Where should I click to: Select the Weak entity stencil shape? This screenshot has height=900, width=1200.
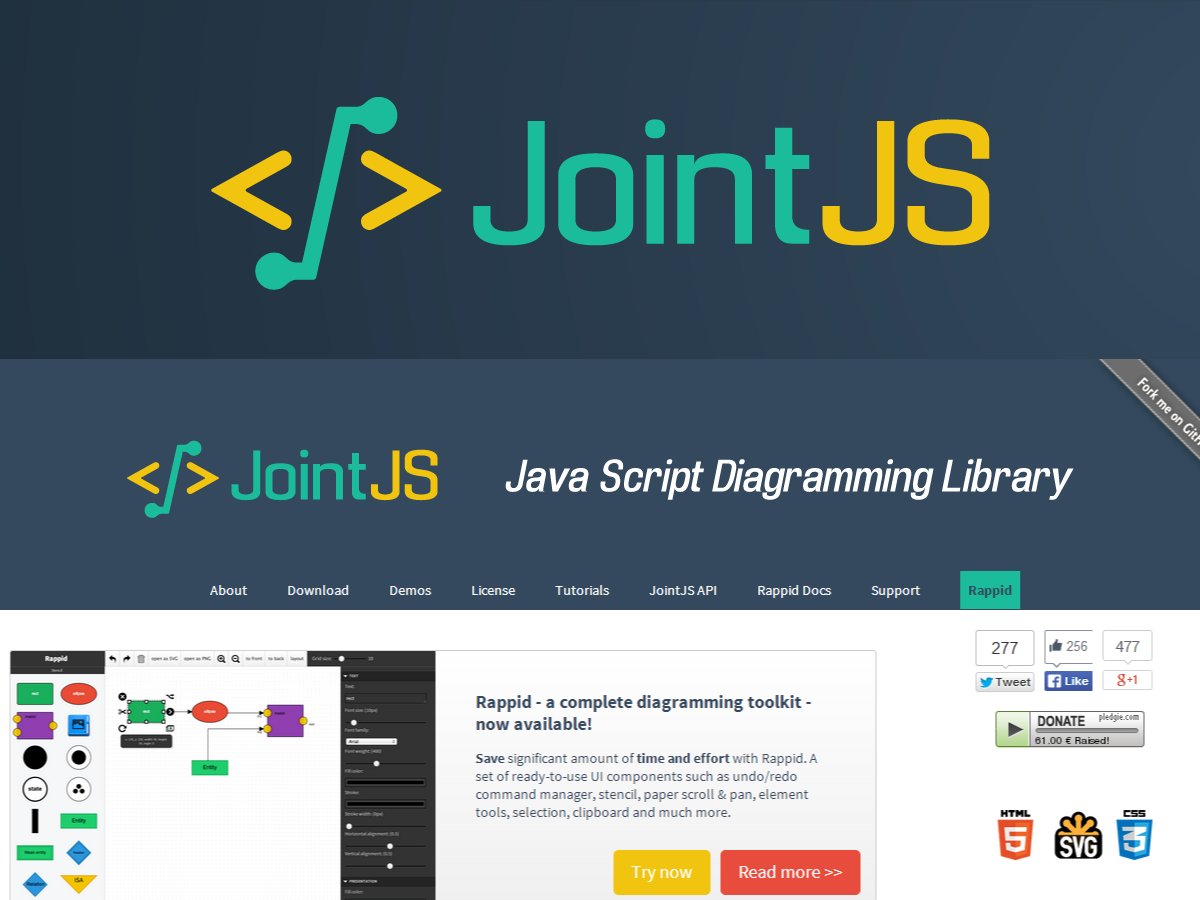click(x=35, y=852)
